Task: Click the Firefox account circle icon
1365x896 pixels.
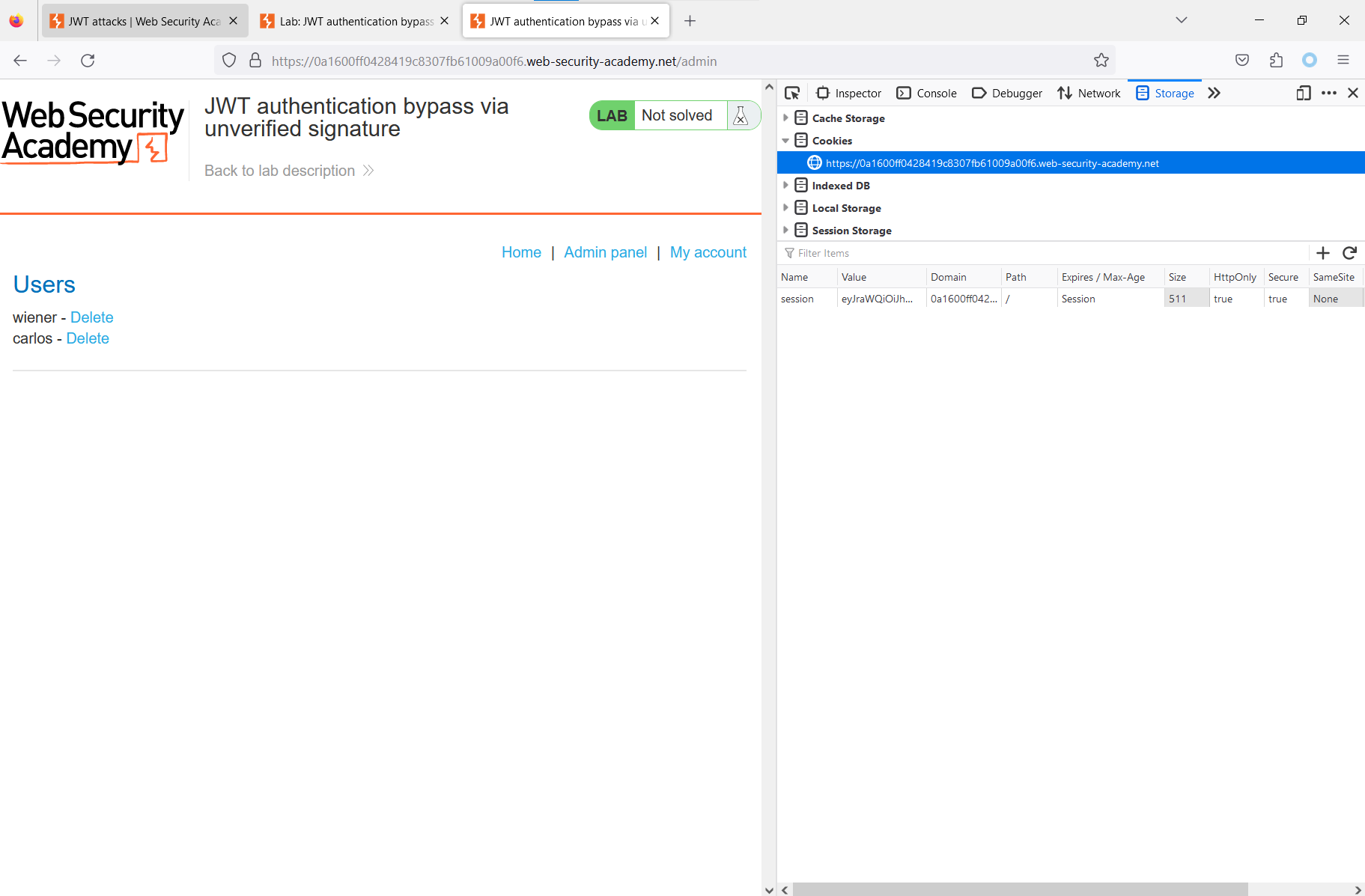Action: pyautogui.click(x=1310, y=61)
